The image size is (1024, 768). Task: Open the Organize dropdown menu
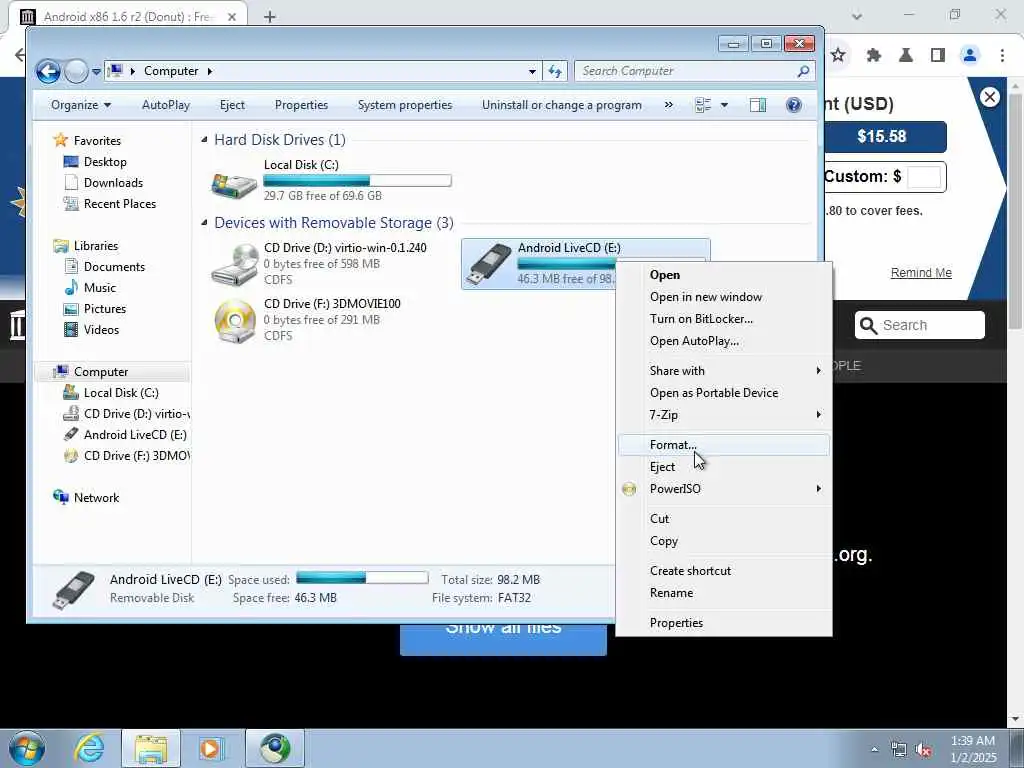(x=81, y=105)
